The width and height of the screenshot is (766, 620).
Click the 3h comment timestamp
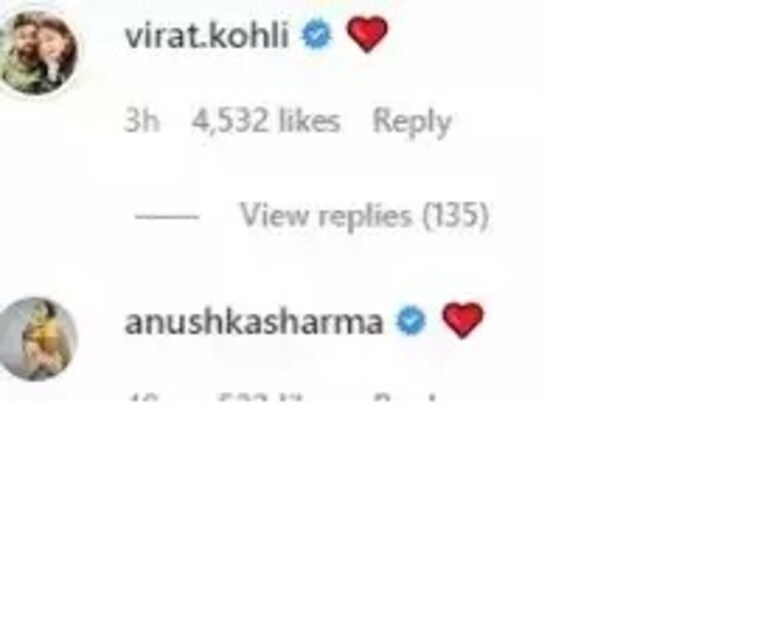point(142,120)
